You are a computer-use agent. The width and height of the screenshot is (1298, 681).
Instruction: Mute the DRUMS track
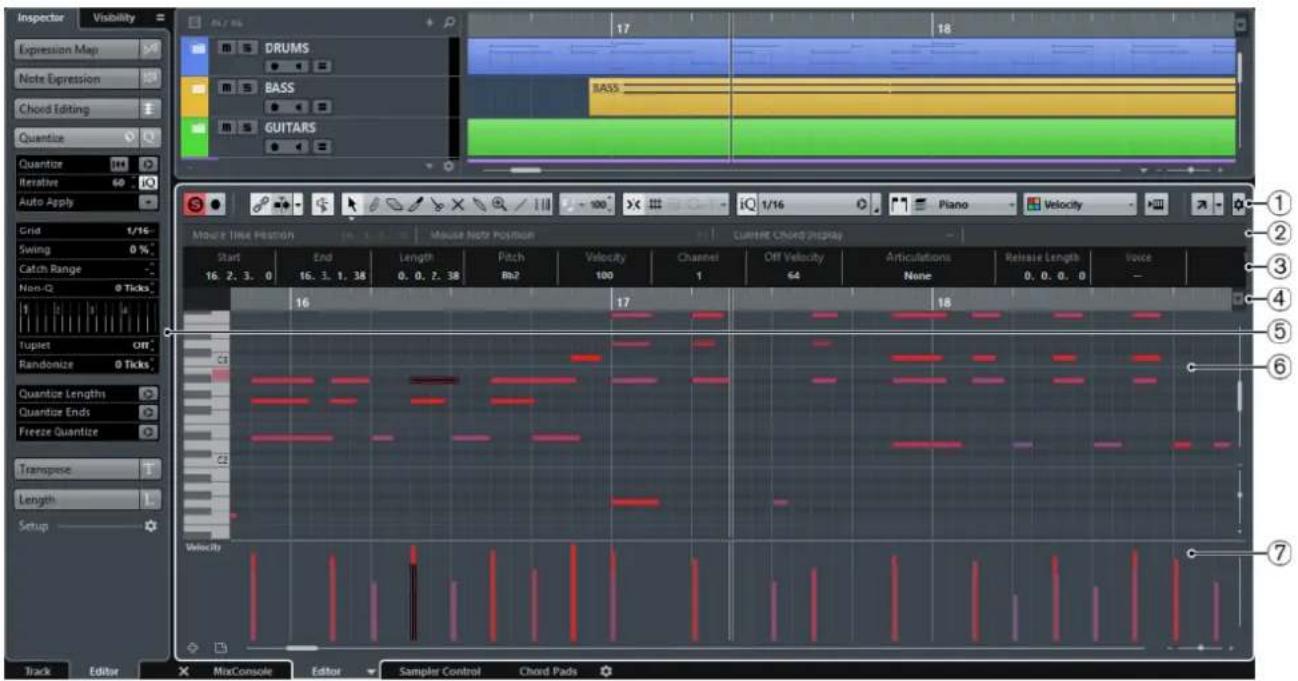point(228,48)
